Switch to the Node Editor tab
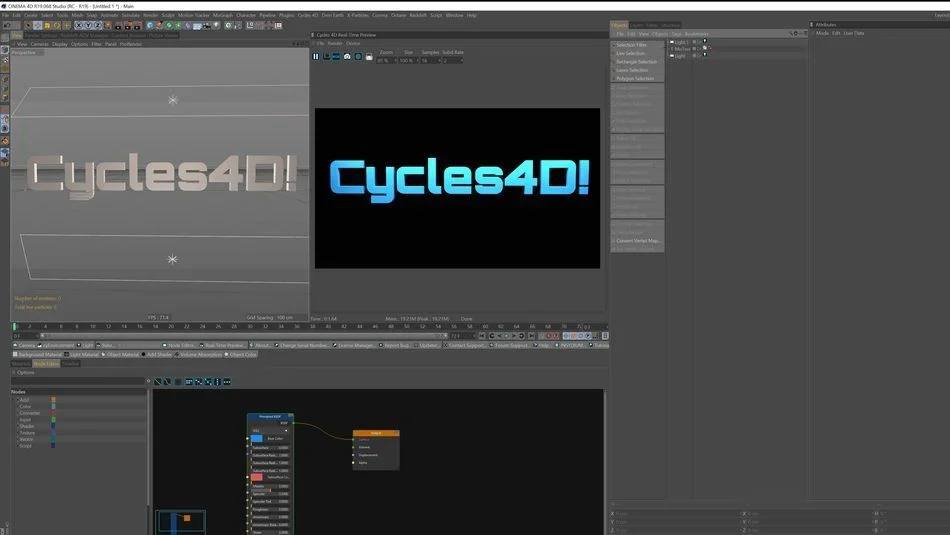This screenshot has height=535, width=950. pos(46,364)
